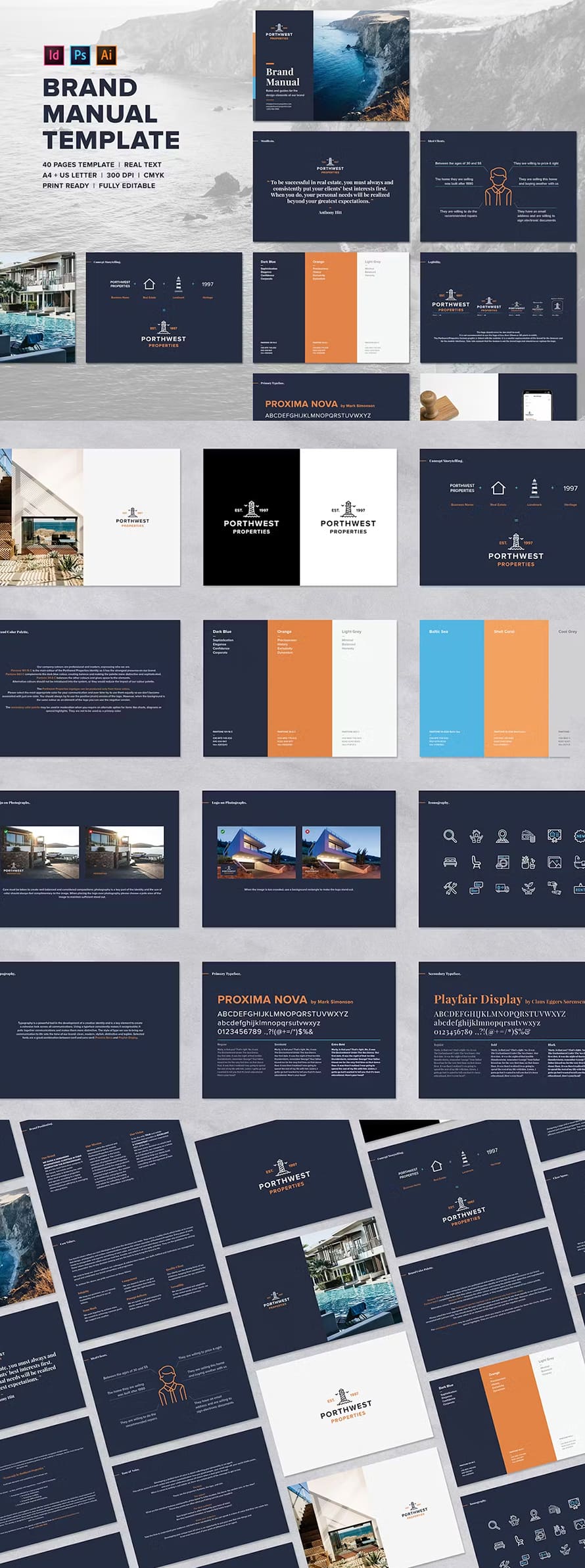Select the washing machine icon on upright Iconography page

click(x=502, y=862)
